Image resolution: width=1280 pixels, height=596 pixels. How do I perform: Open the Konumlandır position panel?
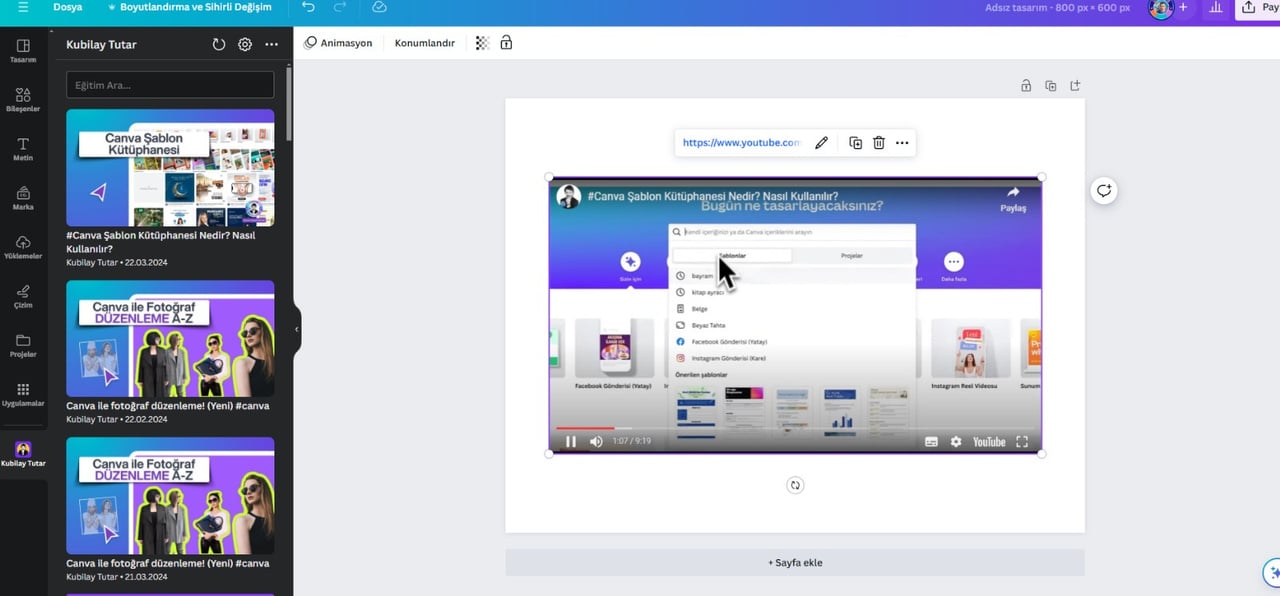point(424,43)
